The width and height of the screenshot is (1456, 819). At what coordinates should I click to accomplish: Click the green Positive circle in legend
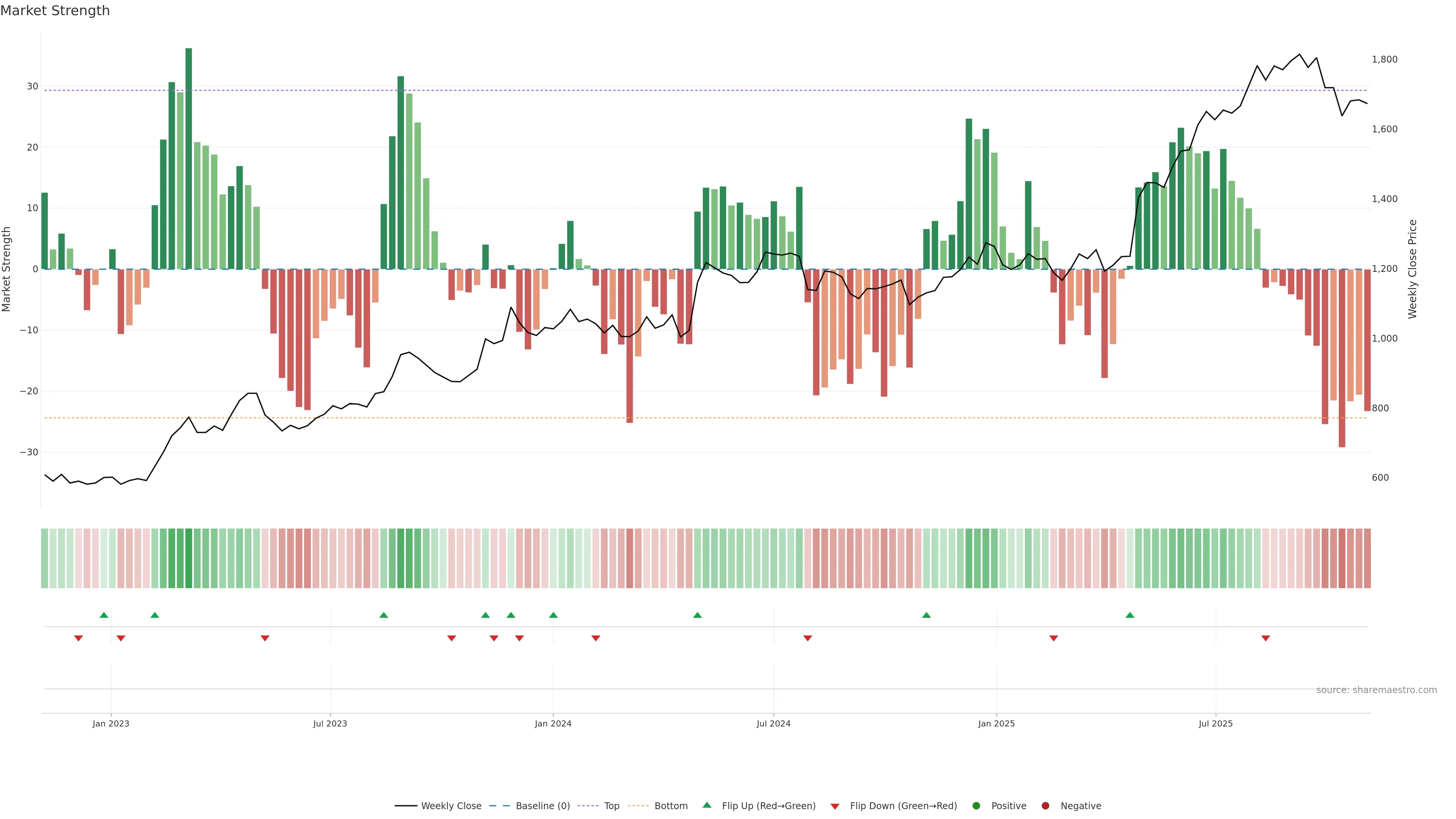[976, 805]
